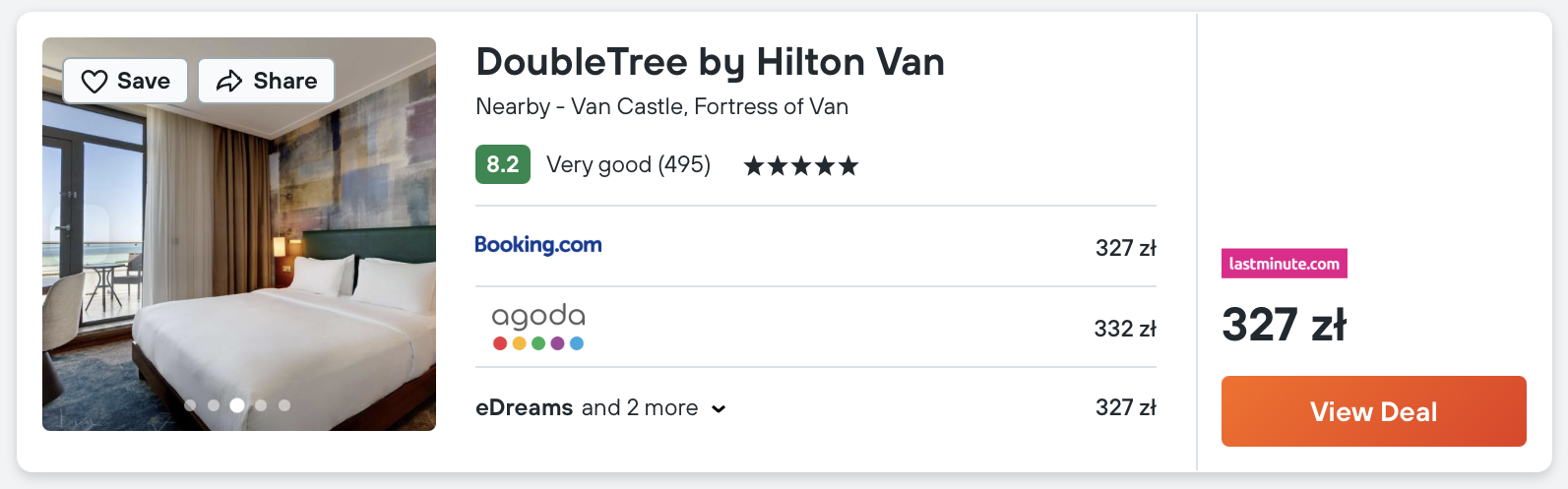Select the first photo carousel dot
1568x489 pixels.
(x=190, y=405)
